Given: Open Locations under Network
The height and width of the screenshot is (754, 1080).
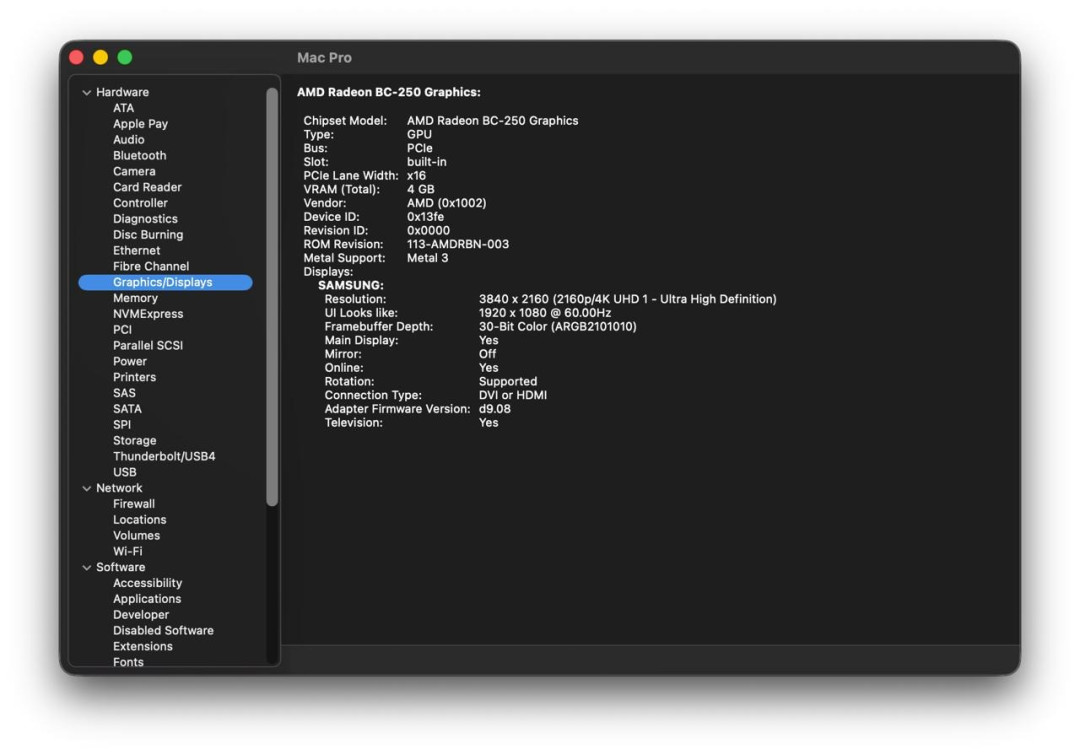Looking at the screenshot, I should coord(140,520).
